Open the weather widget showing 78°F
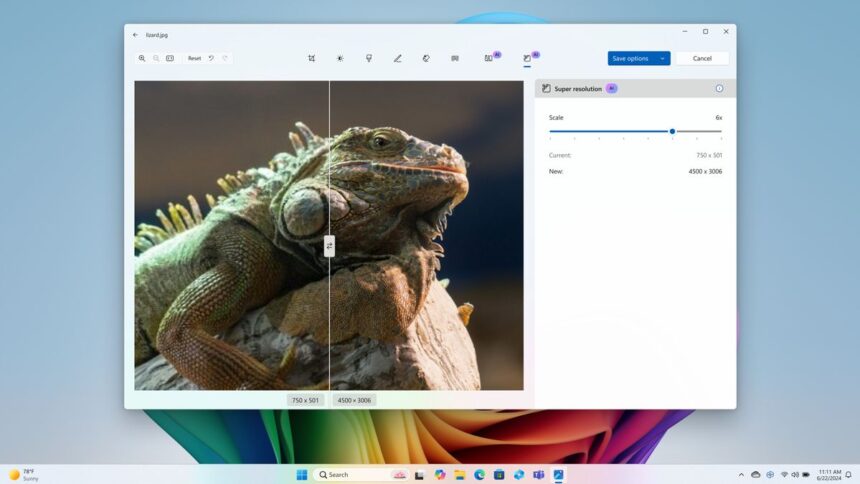This screenshot has height=484, width=860. [24, 475]
